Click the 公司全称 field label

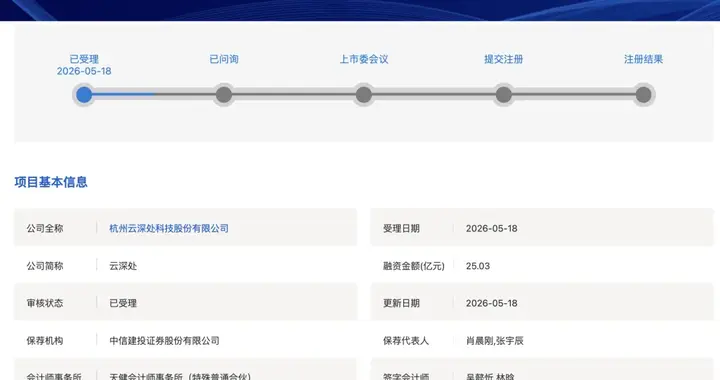[45, 228]
